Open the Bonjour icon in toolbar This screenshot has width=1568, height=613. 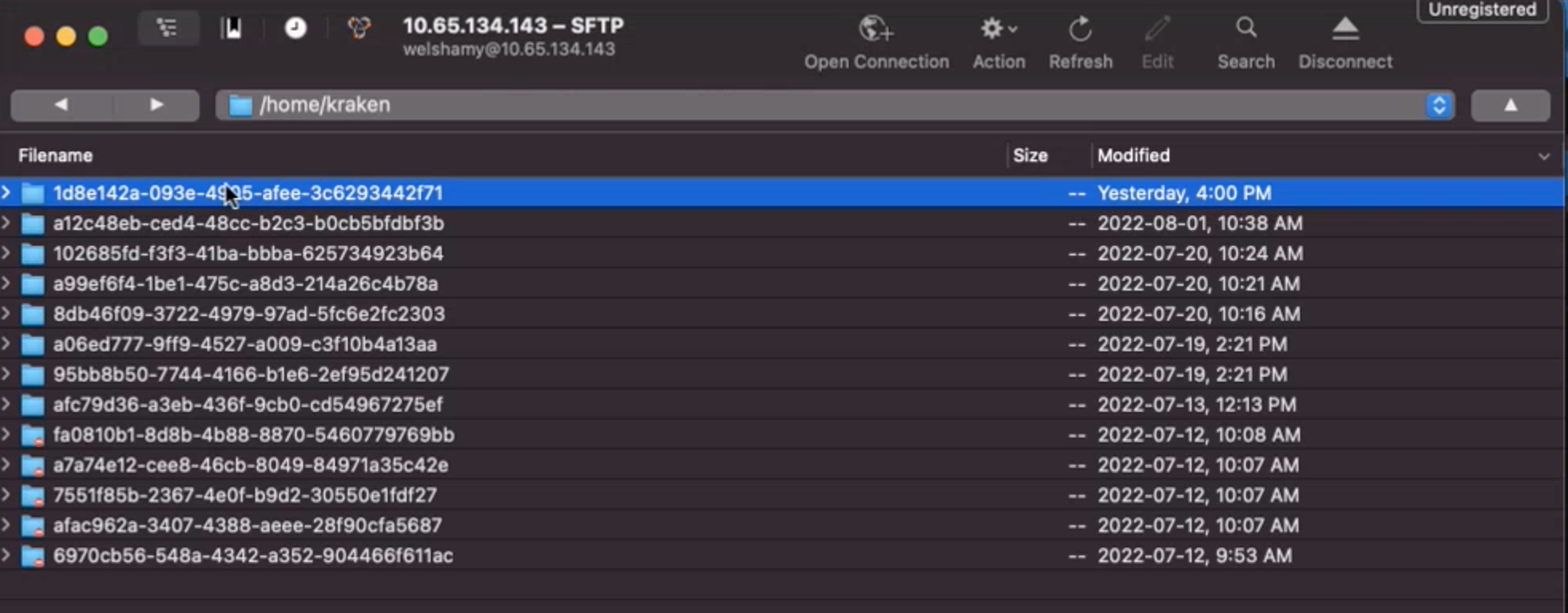[359, 29]
